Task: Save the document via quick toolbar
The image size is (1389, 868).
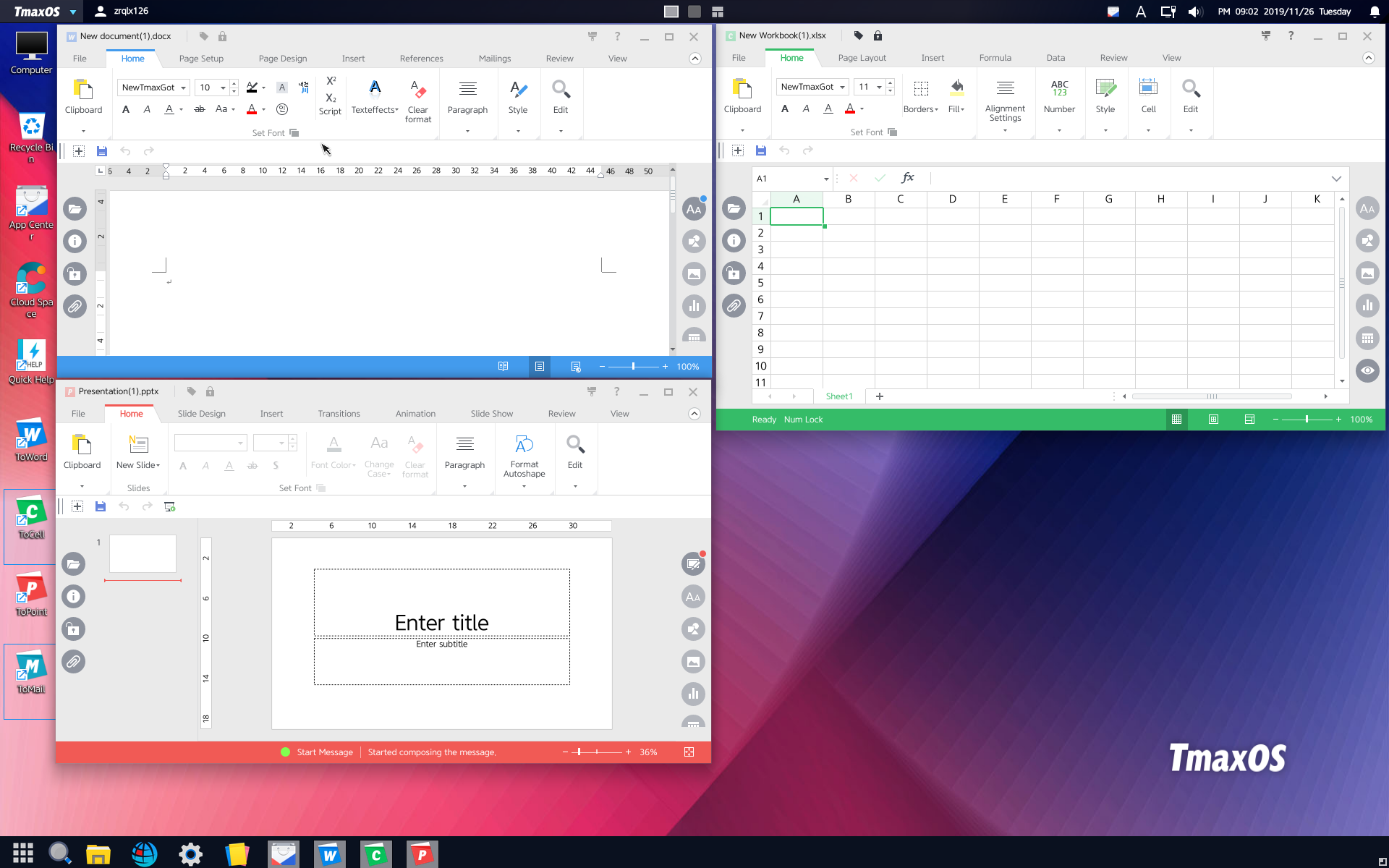Action: [x=102, y=151]
